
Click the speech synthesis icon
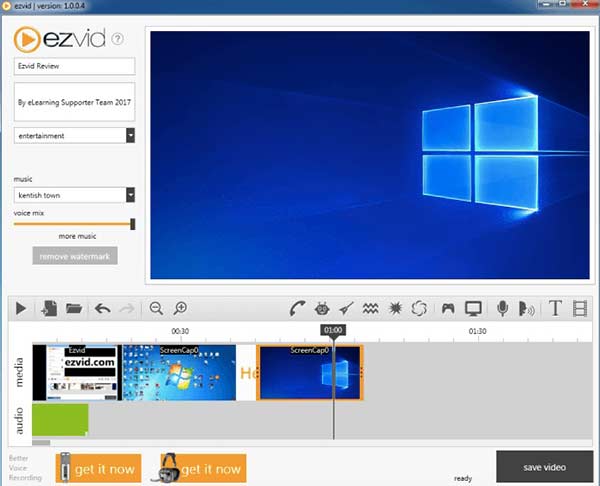pyautogui.click(x=526, y=309)
